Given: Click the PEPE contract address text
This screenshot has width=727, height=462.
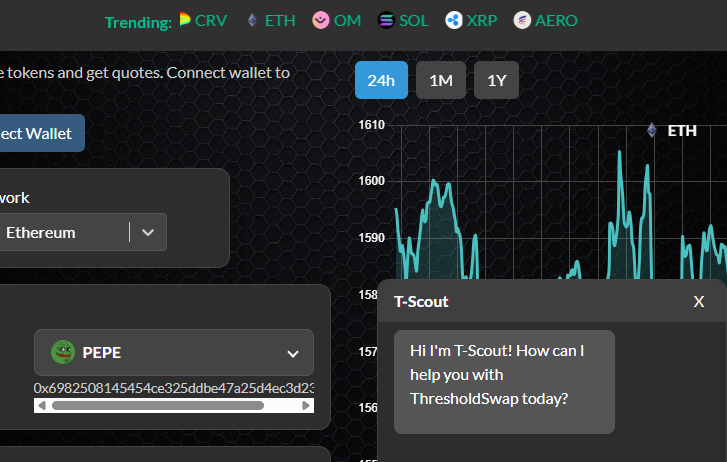Looking at the screenshot, I should (x=174, y=388).
